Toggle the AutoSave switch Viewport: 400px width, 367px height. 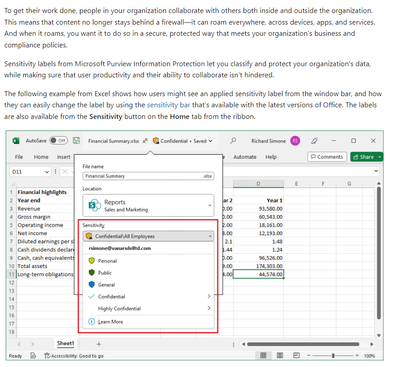[x=58, y=141]
